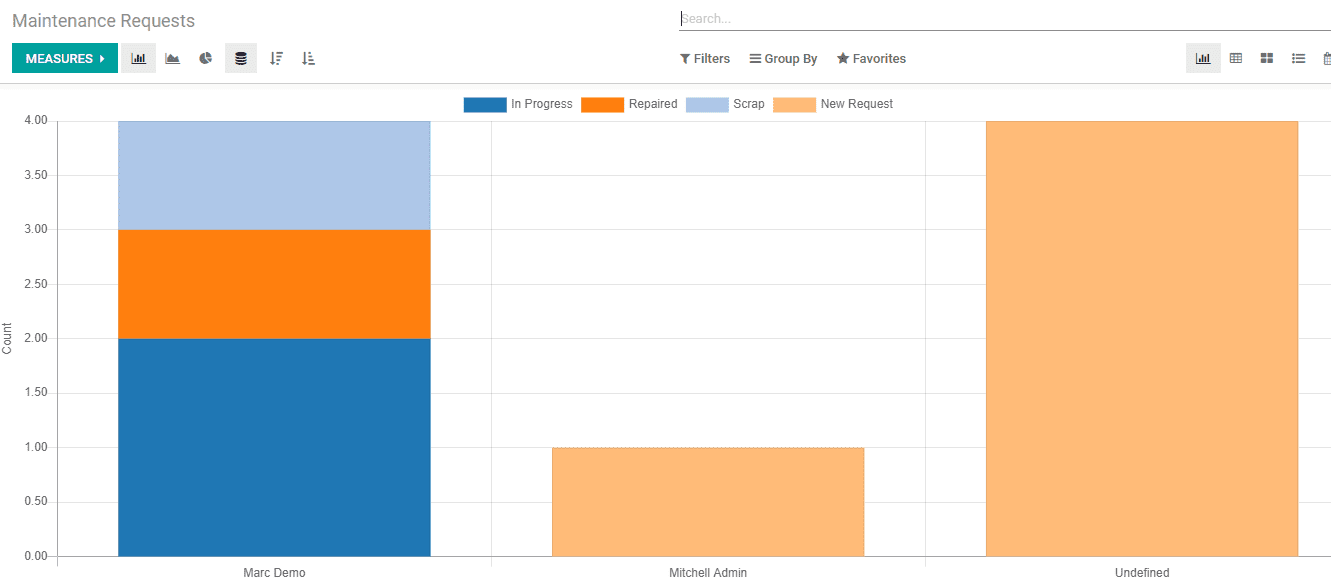Switch to bar chart mode
The height and width of the screenshot is (585, 1331).
[138, 58]
